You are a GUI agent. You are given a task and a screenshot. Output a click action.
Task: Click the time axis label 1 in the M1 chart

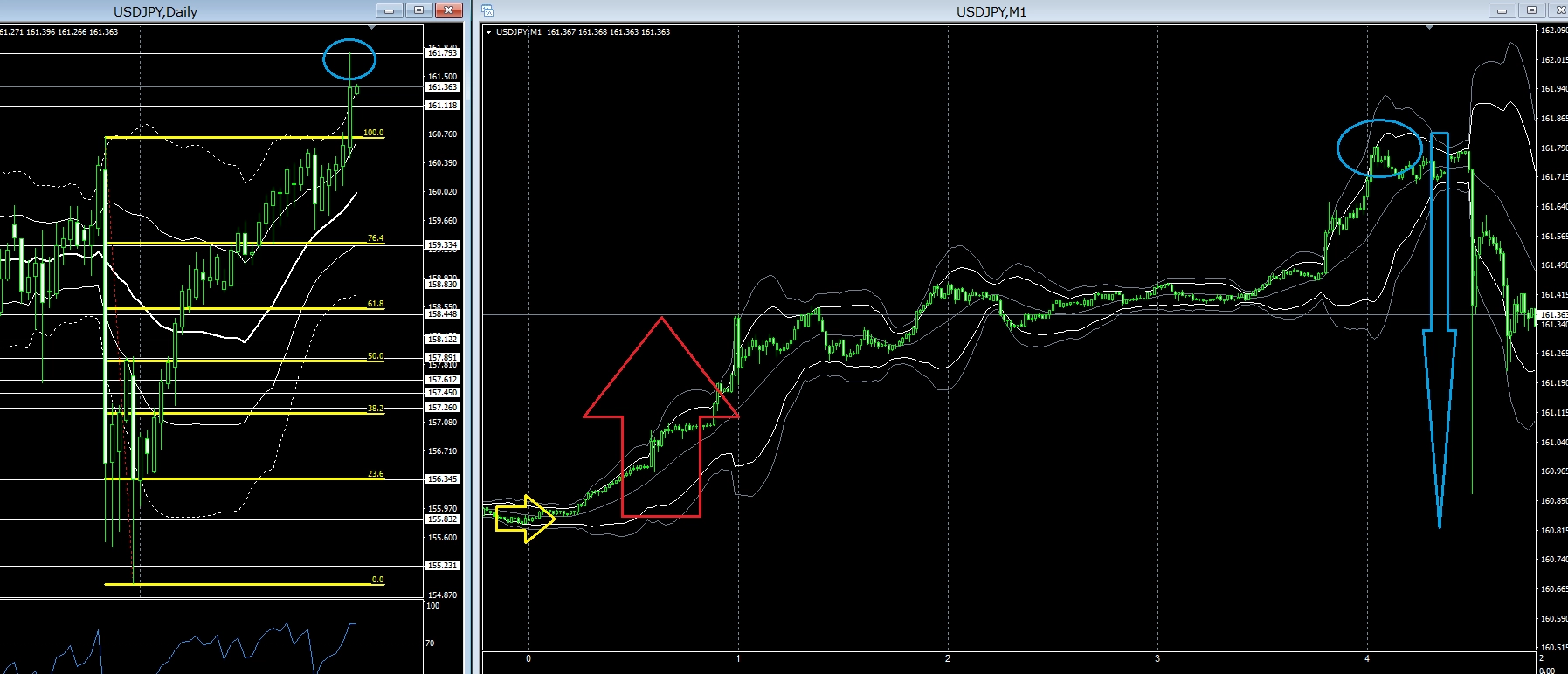click(x=738, y=658)
